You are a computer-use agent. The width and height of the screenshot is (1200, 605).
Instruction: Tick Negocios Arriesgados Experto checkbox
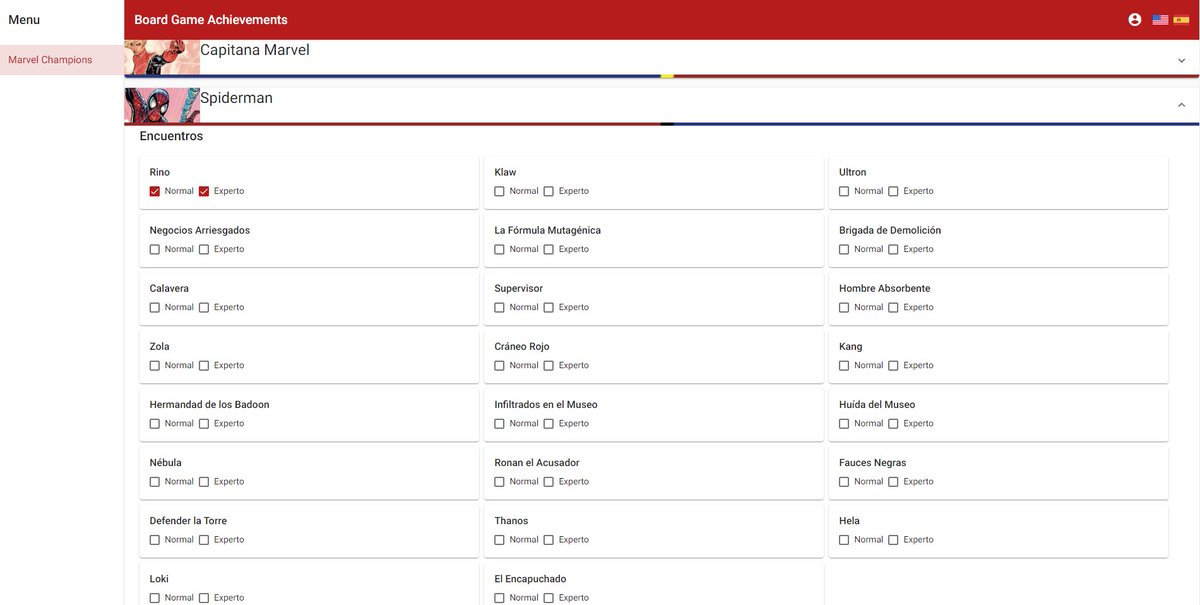(204, 249)
